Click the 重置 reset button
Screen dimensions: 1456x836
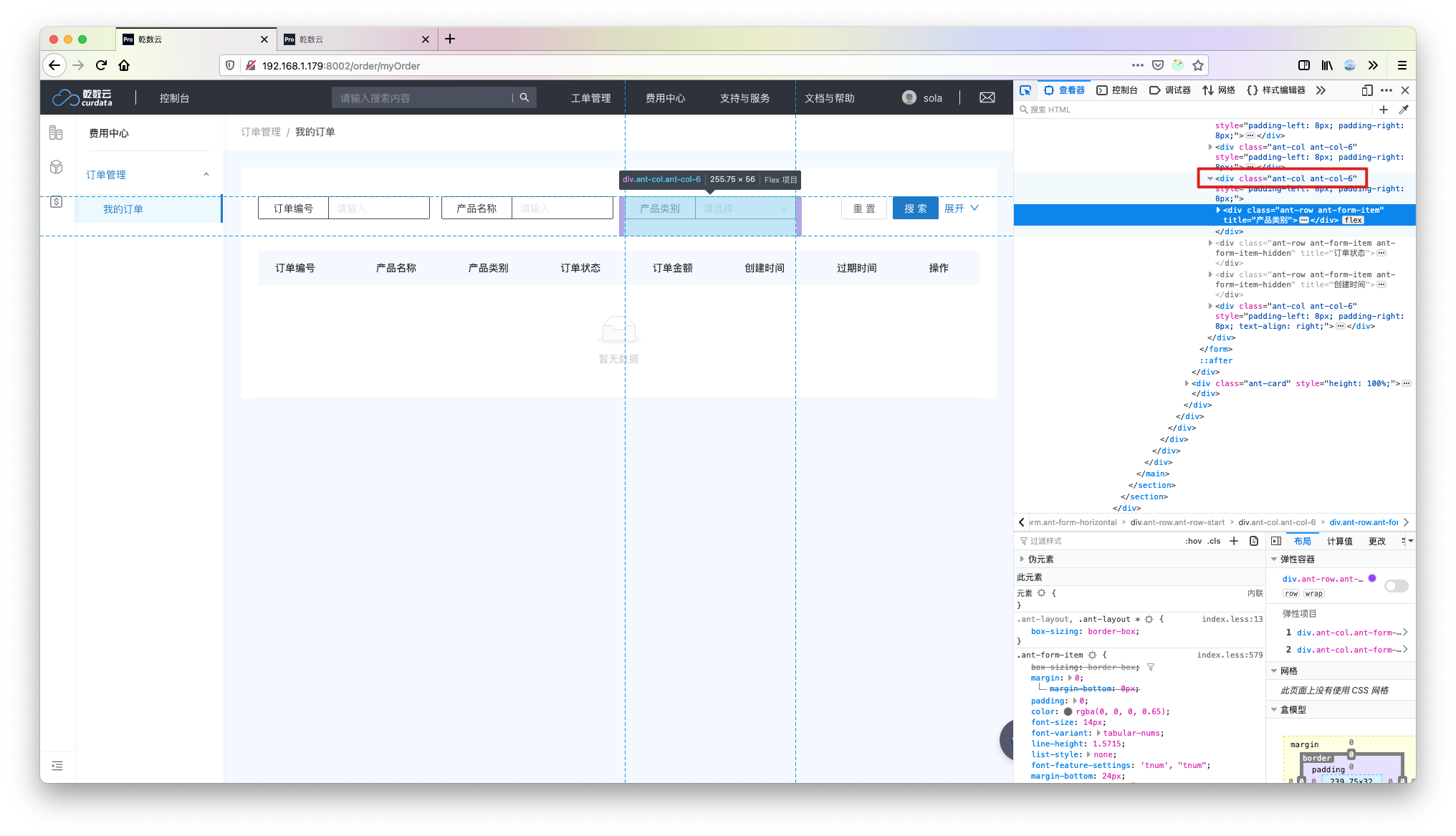tap(863, 208)
